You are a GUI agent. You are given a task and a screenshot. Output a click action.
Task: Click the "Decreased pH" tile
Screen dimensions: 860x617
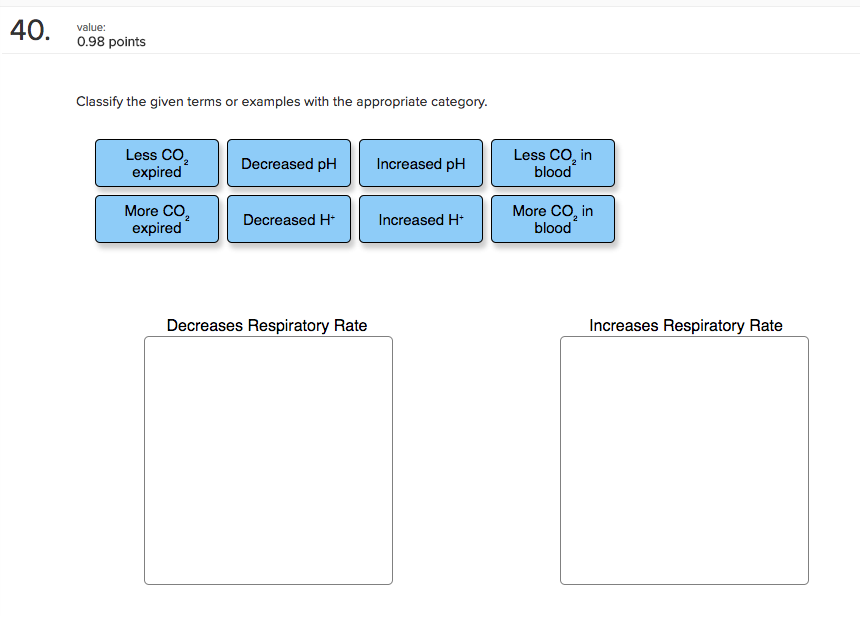pyautogui.click(x=289, y=163)
